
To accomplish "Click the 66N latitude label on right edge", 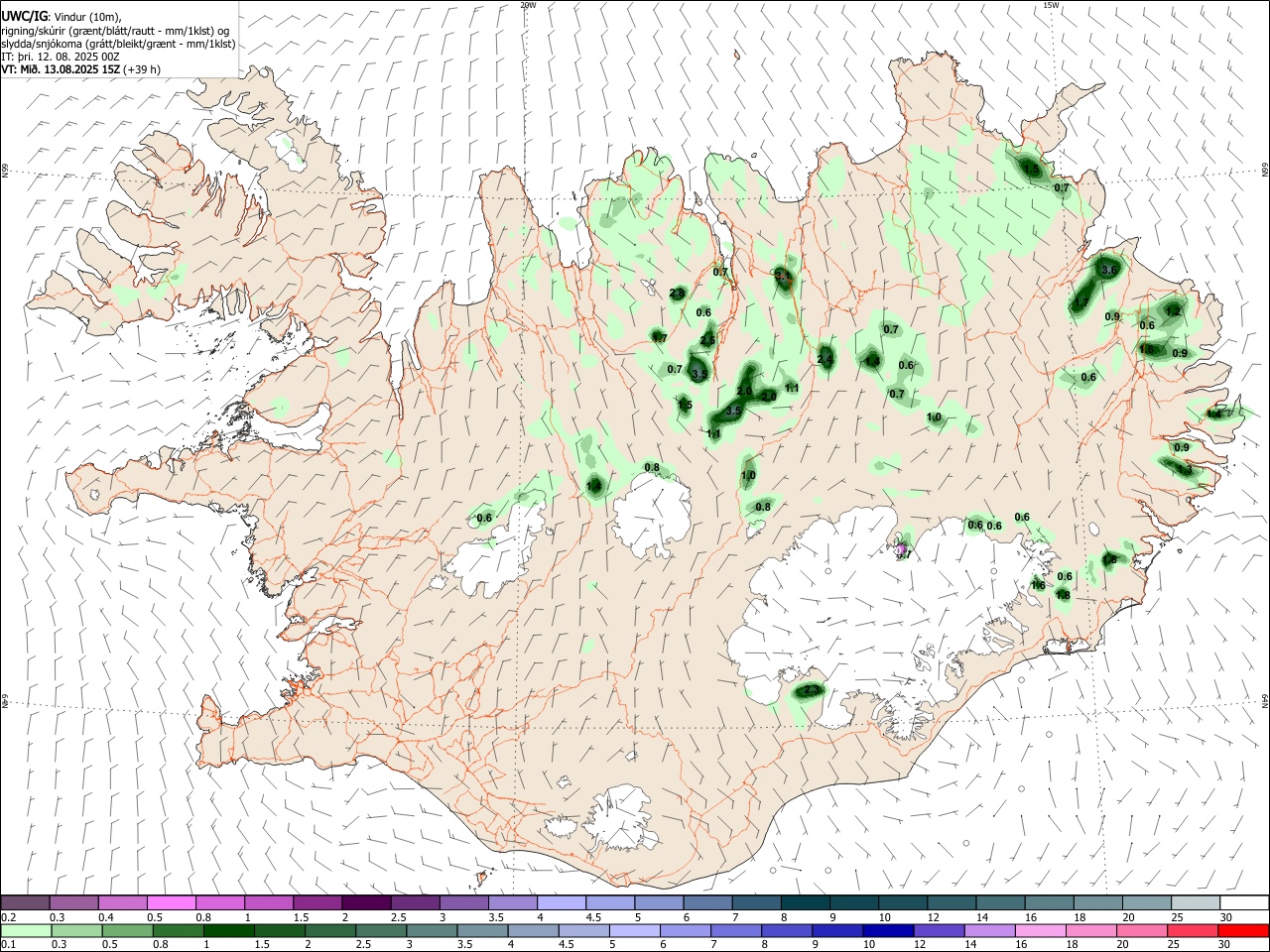I will pyautogui.click(x=1265, y=171).
